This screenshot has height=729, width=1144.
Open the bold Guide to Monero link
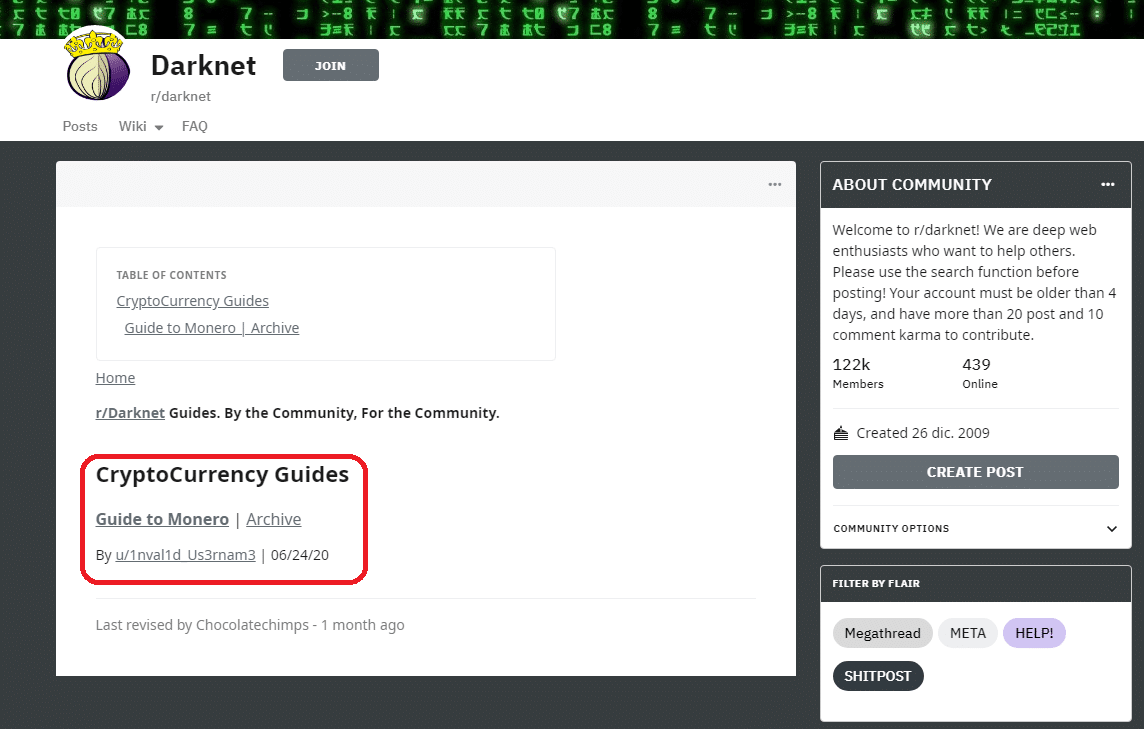162,519
